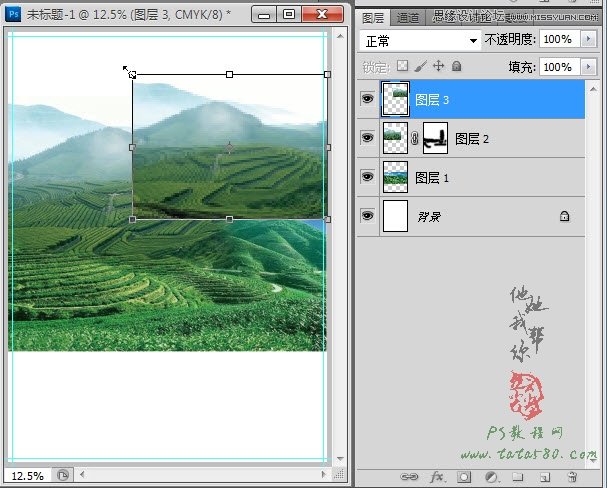Create a new layer icon
This screenshot has height=488, width=607.
click(x=545, y=477)
